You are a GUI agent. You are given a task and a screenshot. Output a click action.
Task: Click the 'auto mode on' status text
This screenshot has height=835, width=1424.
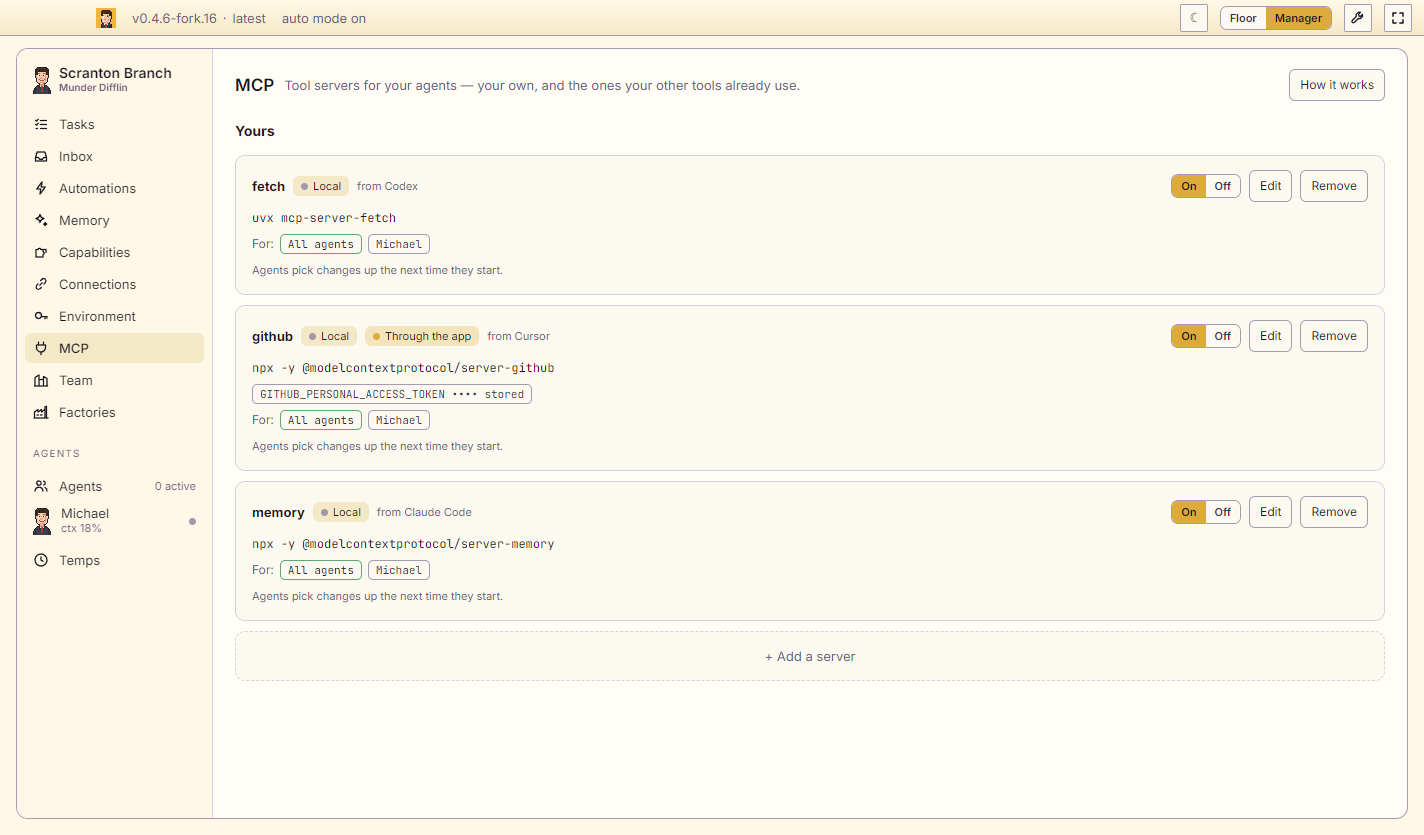pyautogui.click(x=324, y=18)
